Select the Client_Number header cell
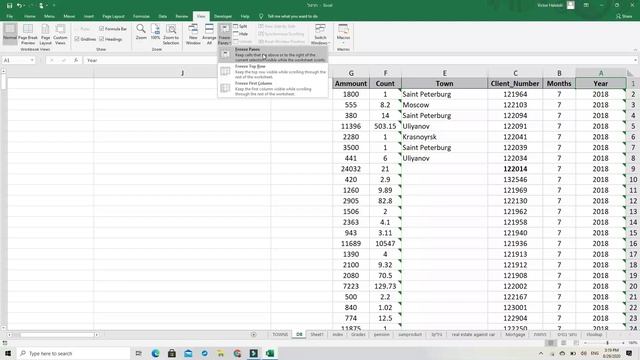This screenshot has width=640, height=360. [x=515, y=83]
